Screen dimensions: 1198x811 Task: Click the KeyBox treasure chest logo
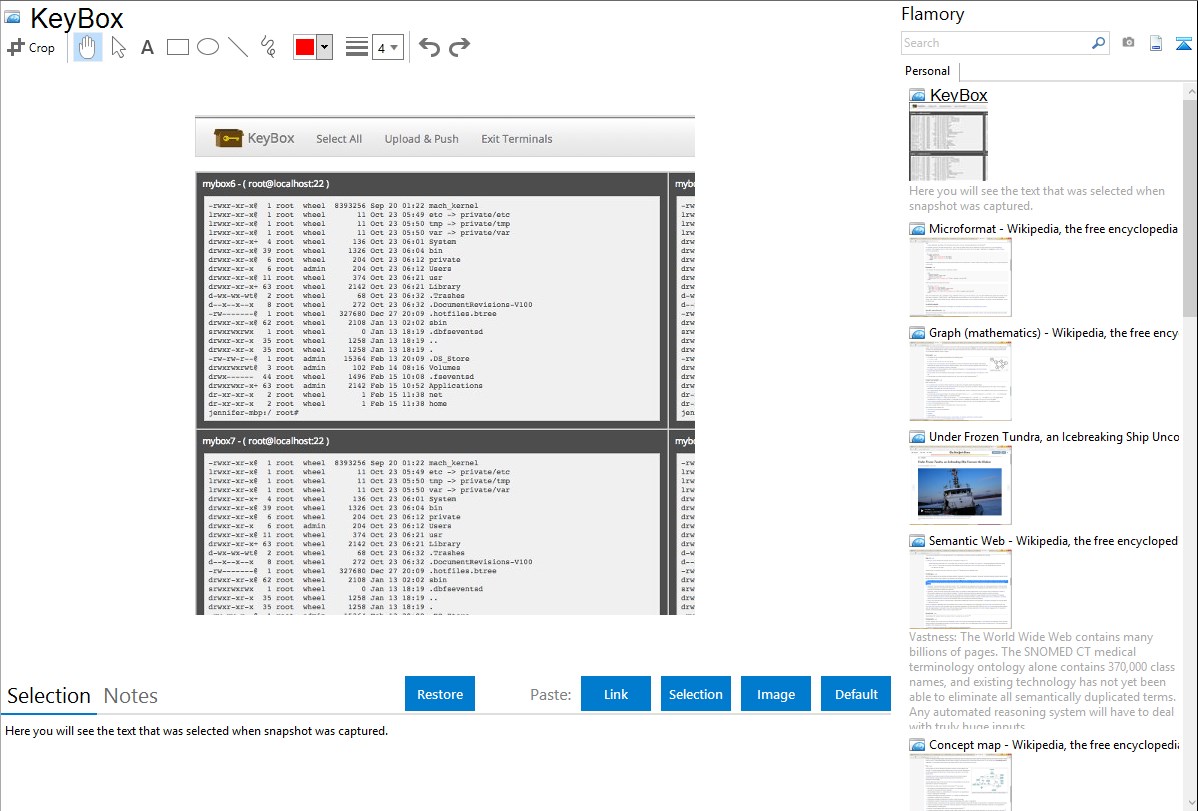coord(228,138)
